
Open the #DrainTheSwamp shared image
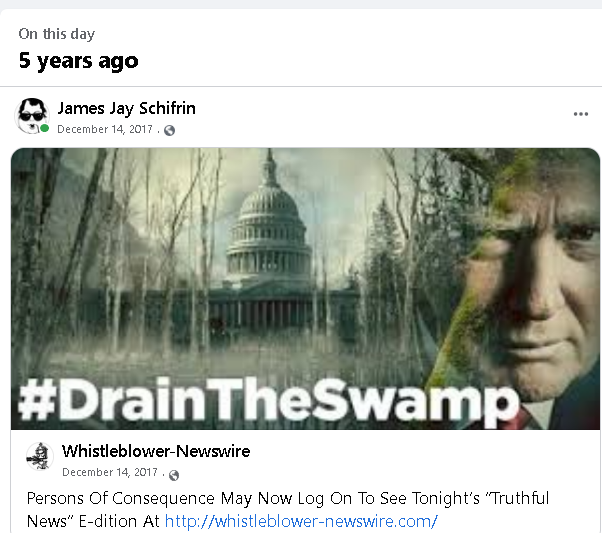pyautogui.click(x=305, y=288)
